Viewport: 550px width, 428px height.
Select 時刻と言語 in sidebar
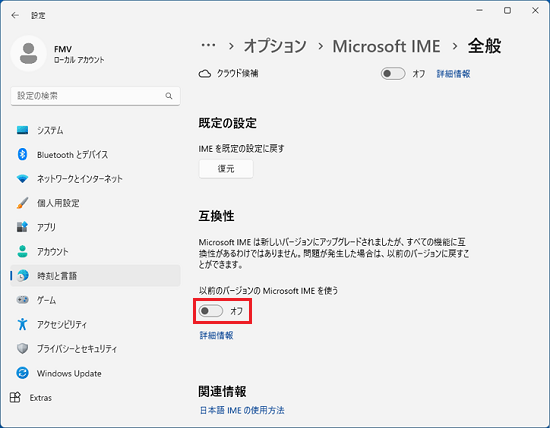coord(95,276)
